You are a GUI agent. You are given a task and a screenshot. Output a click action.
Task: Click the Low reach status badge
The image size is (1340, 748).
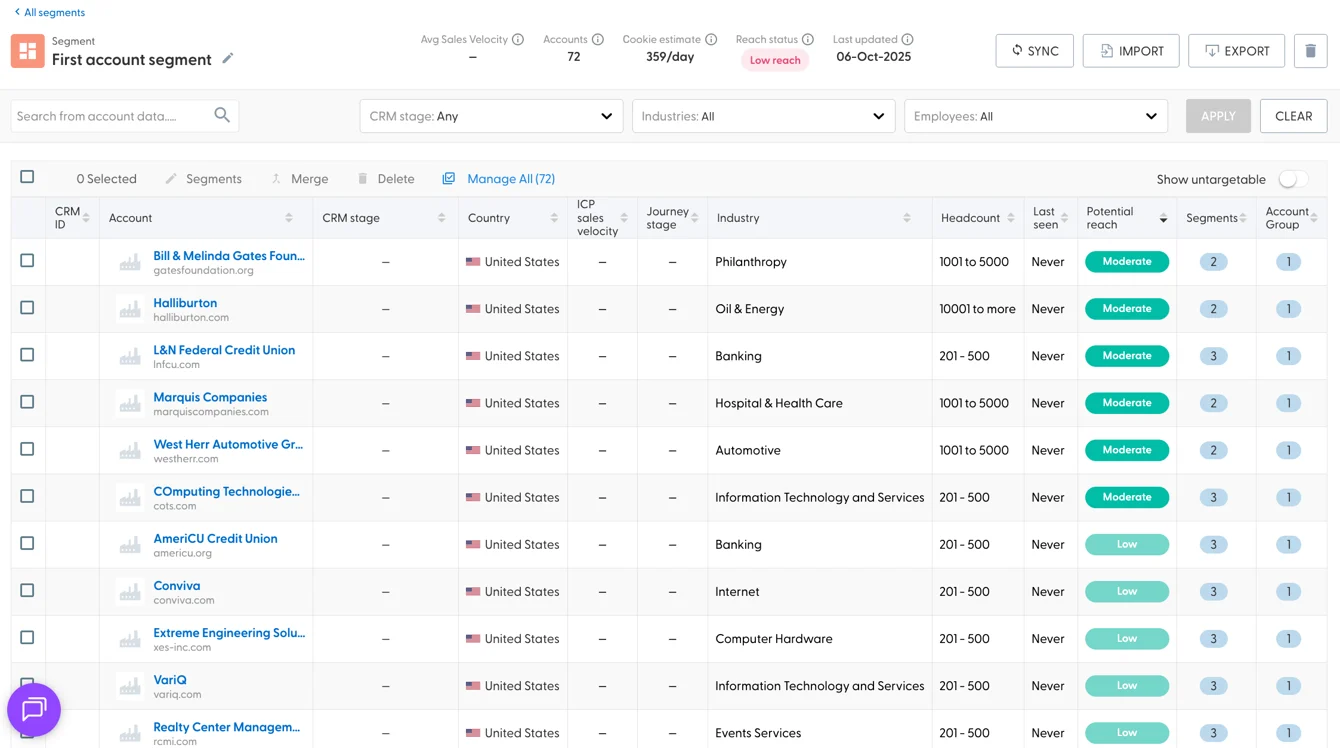pyautogui.click(x=775, y=60)
